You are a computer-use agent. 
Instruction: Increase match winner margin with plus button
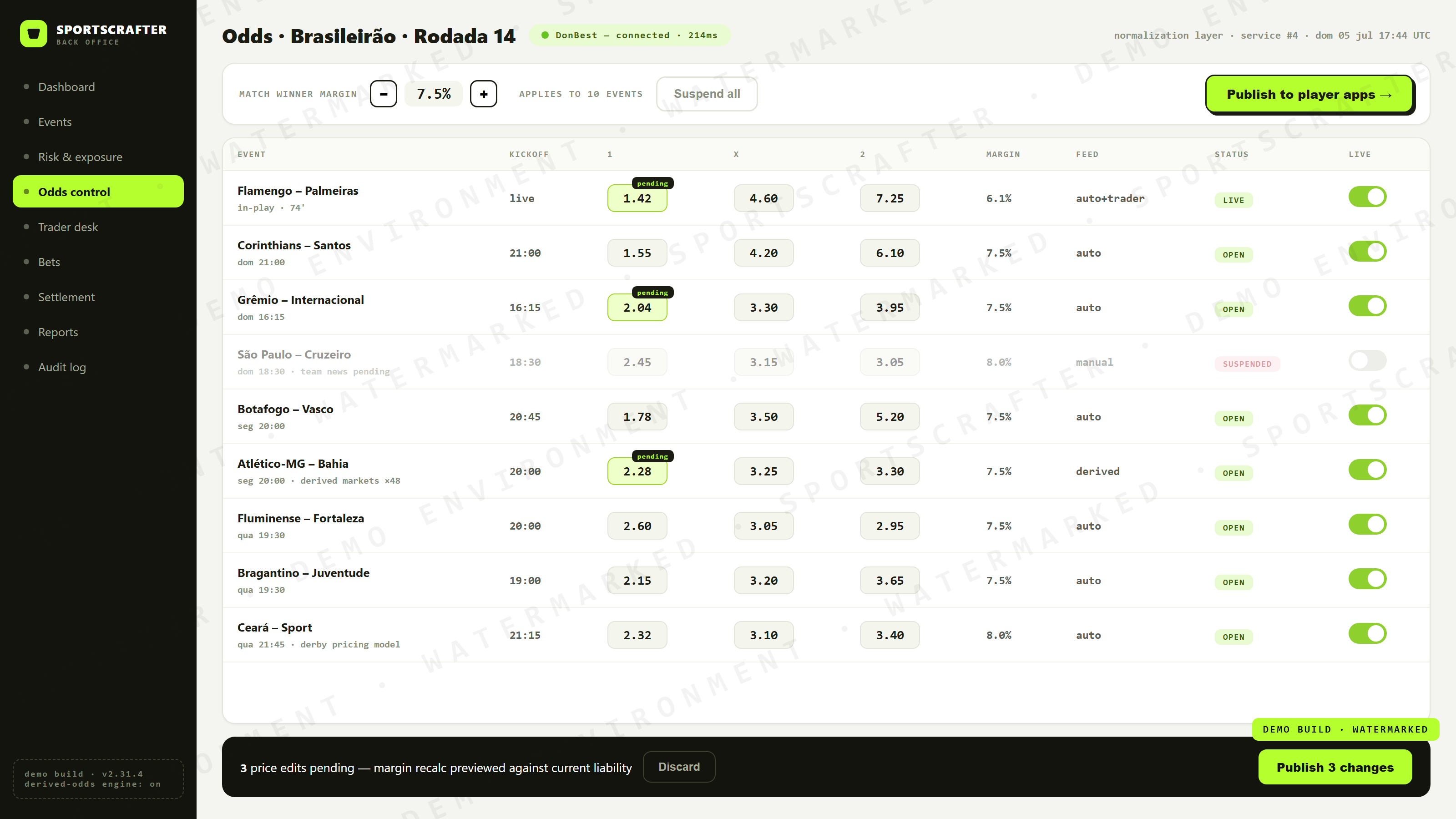(x=483, y=94)
